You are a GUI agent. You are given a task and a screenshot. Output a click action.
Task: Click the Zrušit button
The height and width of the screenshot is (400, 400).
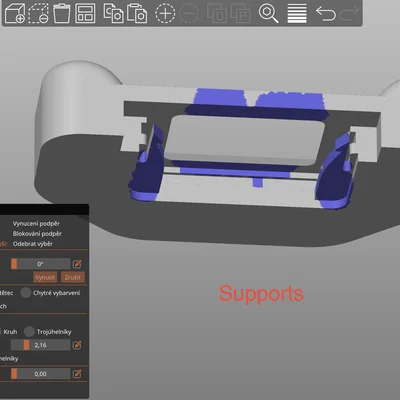pos(73,277)
